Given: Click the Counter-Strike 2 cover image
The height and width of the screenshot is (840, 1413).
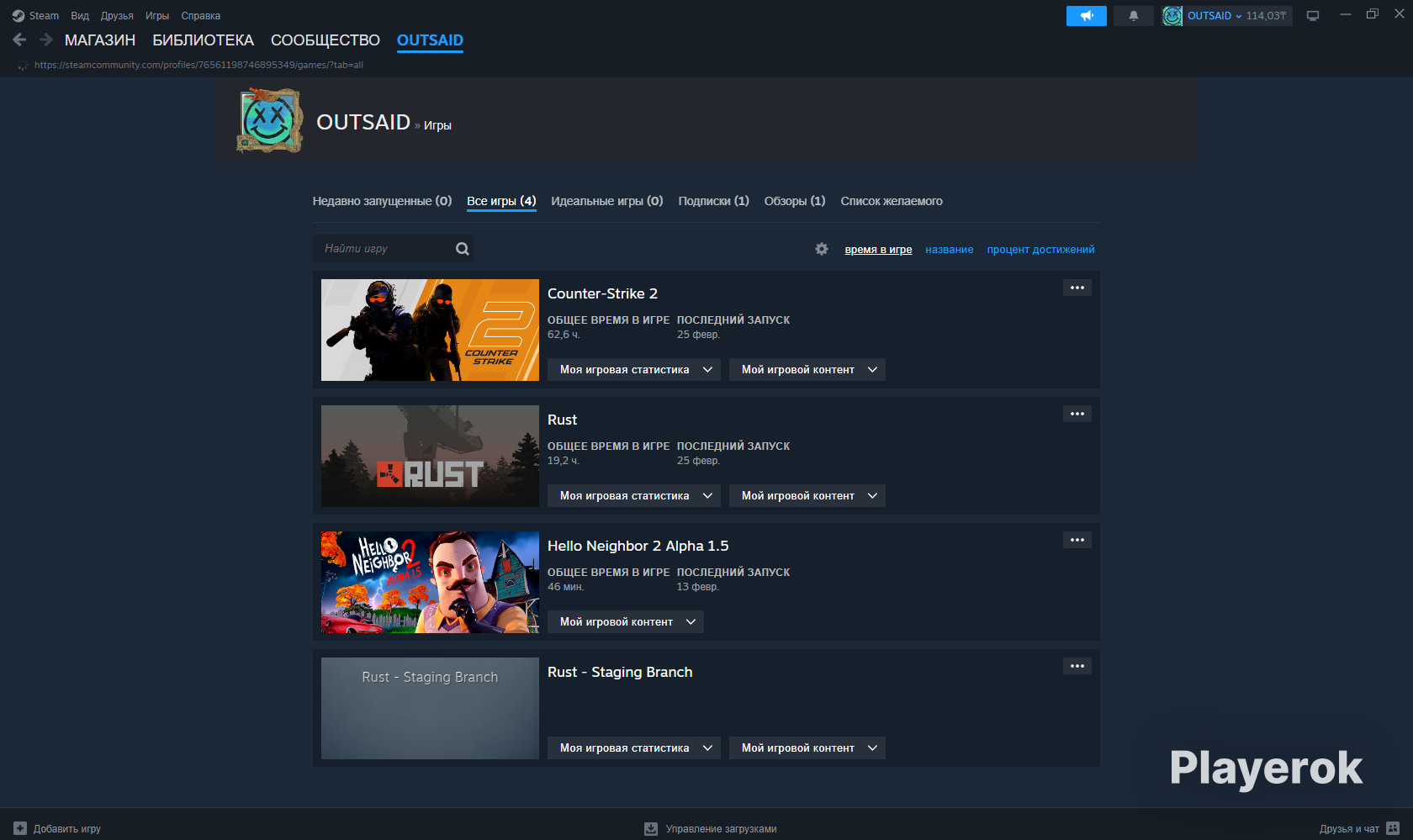Looking at the screenshot, I should 430,330.
